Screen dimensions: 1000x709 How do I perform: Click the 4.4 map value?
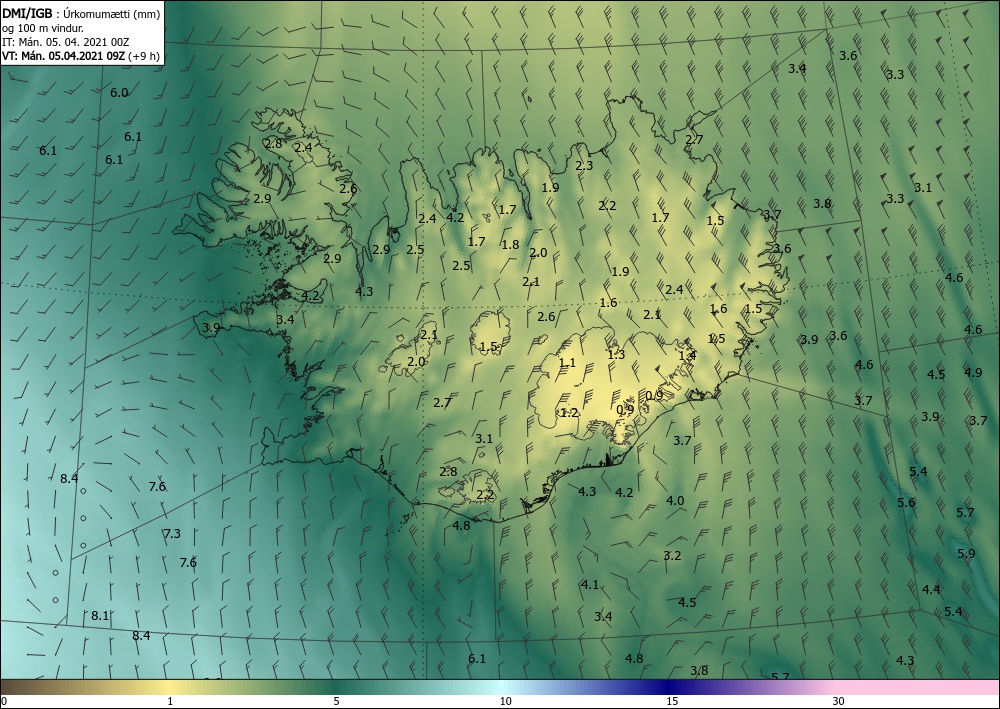tap(931, 590)
